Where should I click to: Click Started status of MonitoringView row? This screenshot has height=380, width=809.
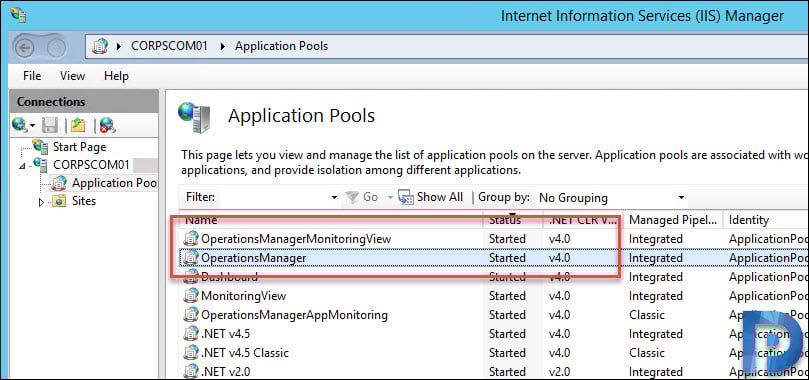coord(507,296)
